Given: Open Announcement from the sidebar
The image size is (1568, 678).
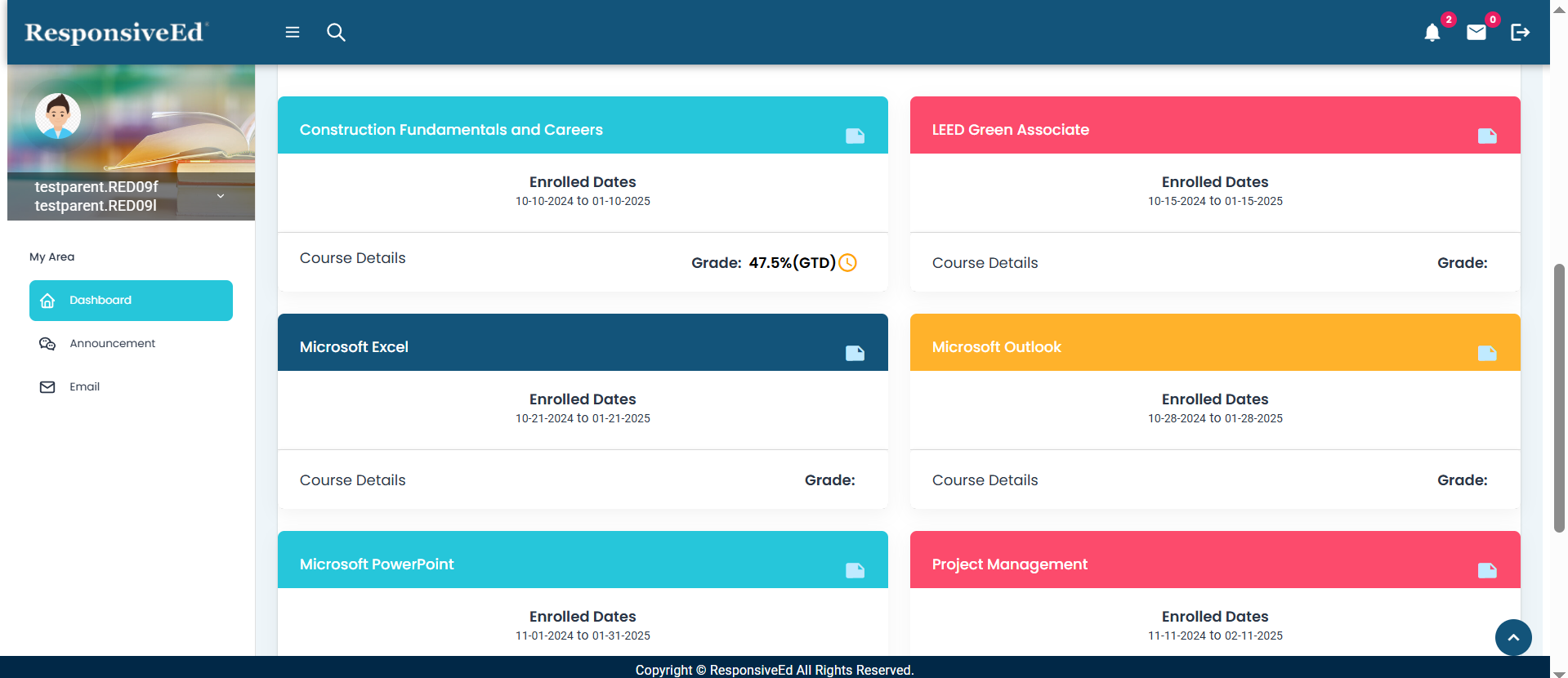Looking at the screenshot, I should (112, 344).
